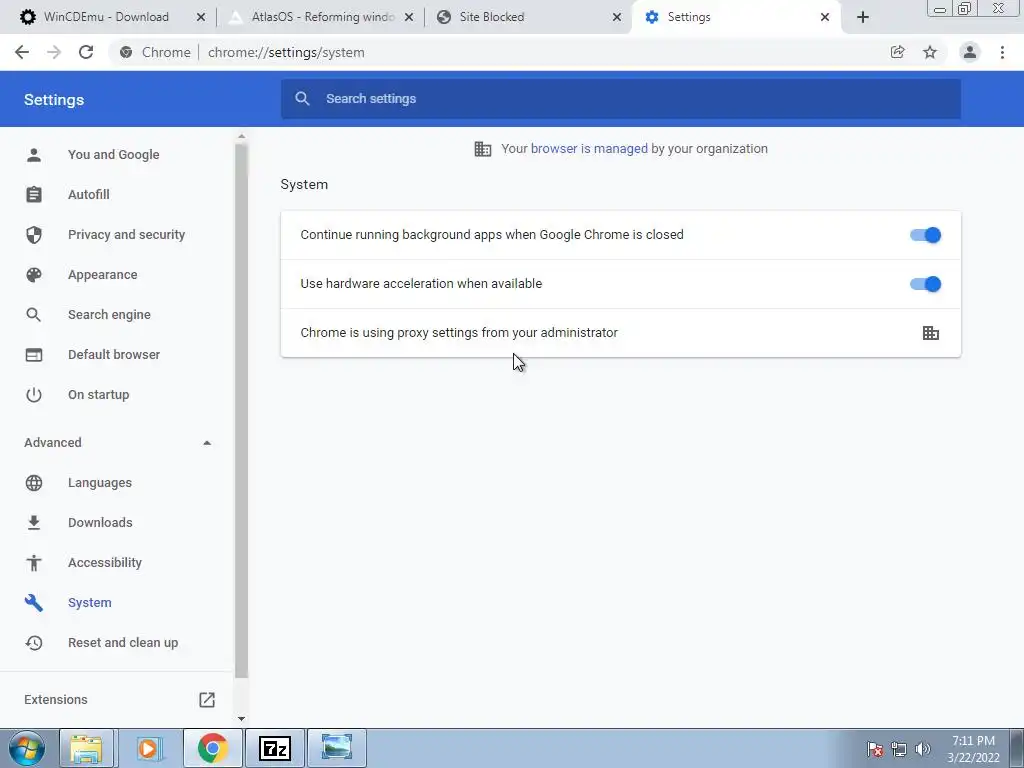Click the Accessibility figure icon
Screen dimensions: 1024x768
34,563
